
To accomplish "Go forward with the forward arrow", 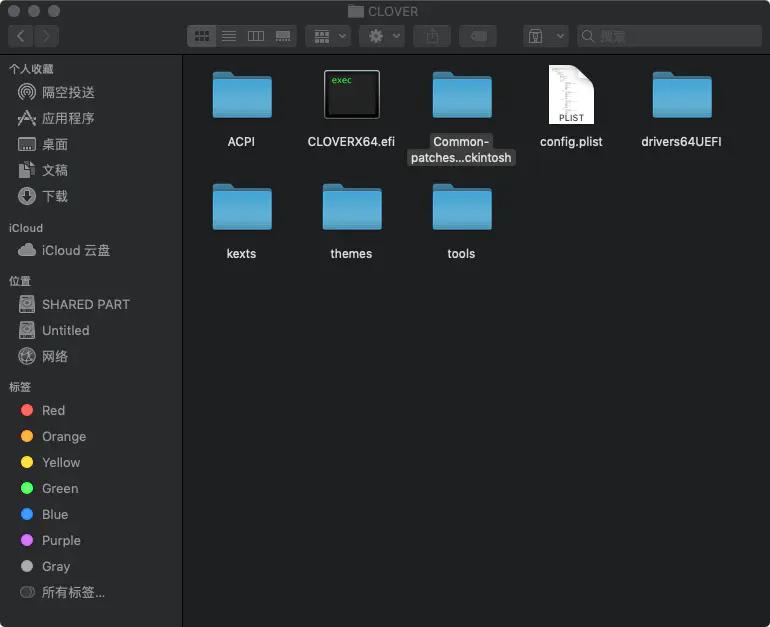I will [x=46, y=36].
